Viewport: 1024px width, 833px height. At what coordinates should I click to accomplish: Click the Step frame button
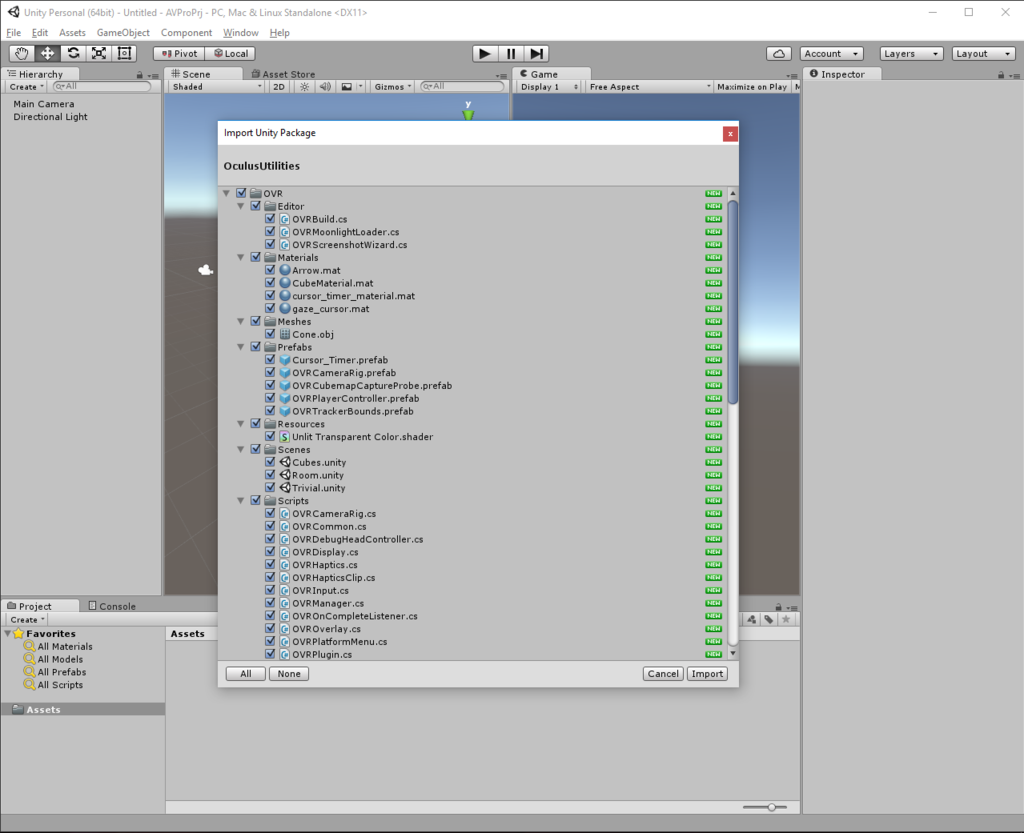pos(536,54)
